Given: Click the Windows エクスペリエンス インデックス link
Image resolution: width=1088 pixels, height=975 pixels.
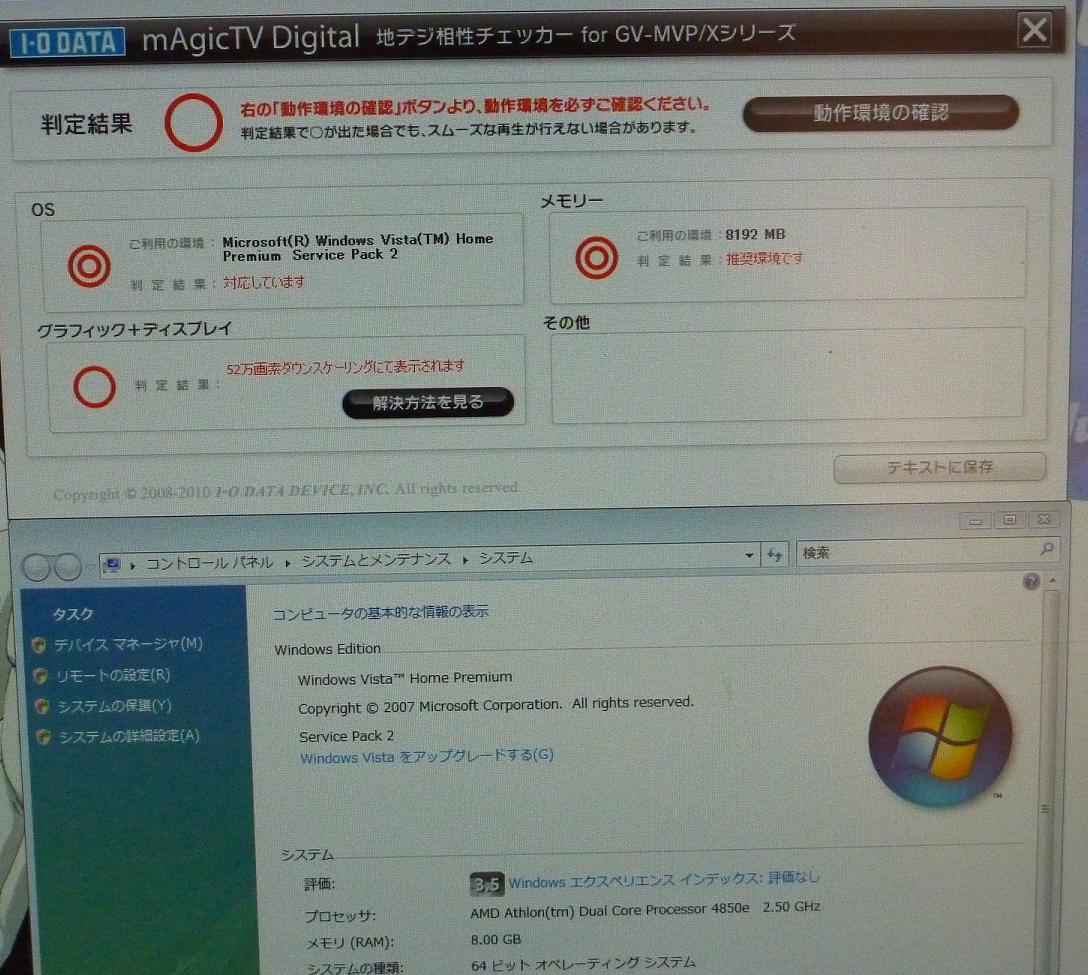Looking at the screenshot, I should click(x=664, y=880).
